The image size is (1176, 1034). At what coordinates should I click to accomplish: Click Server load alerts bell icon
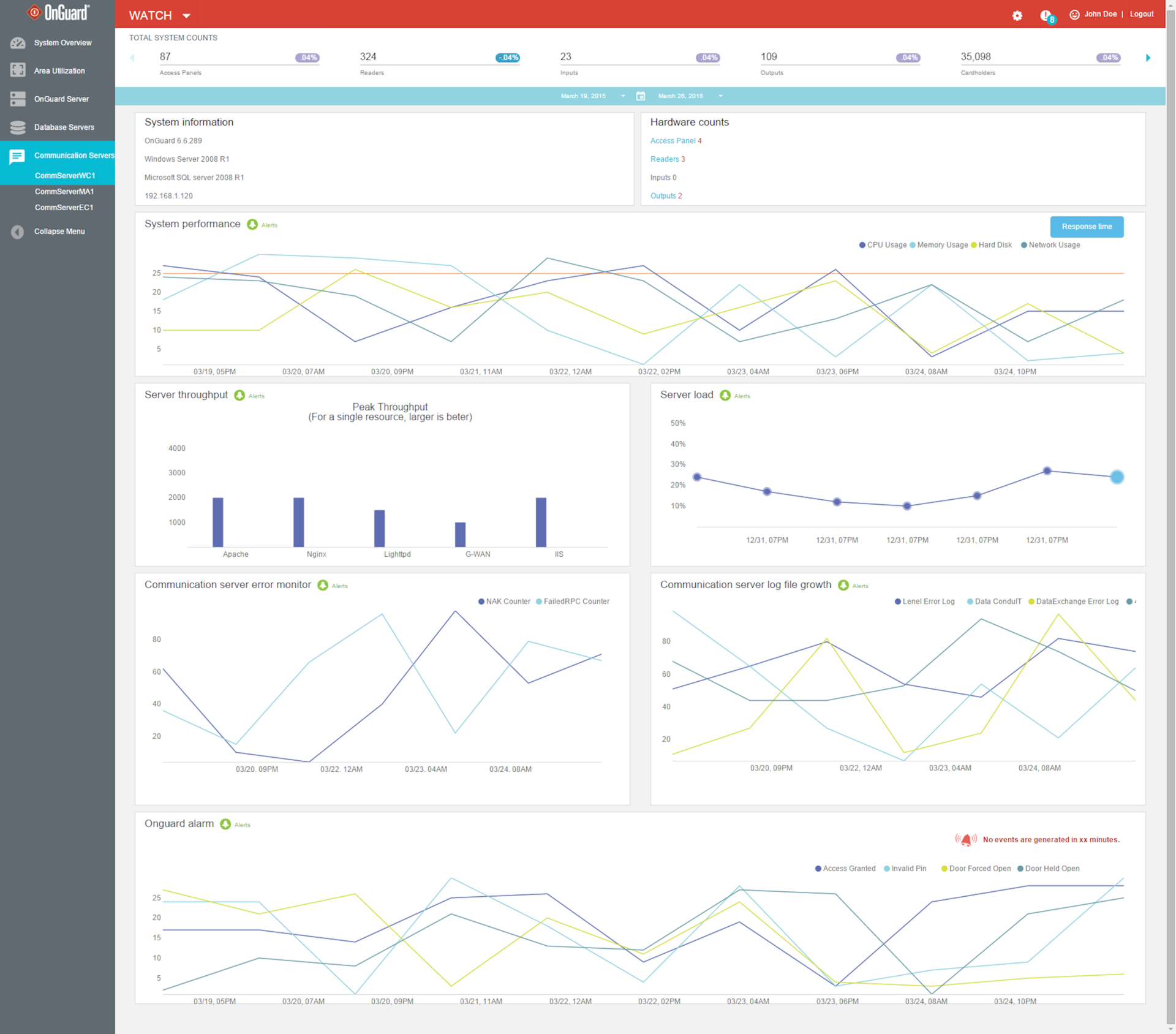(x=725, y=396)
